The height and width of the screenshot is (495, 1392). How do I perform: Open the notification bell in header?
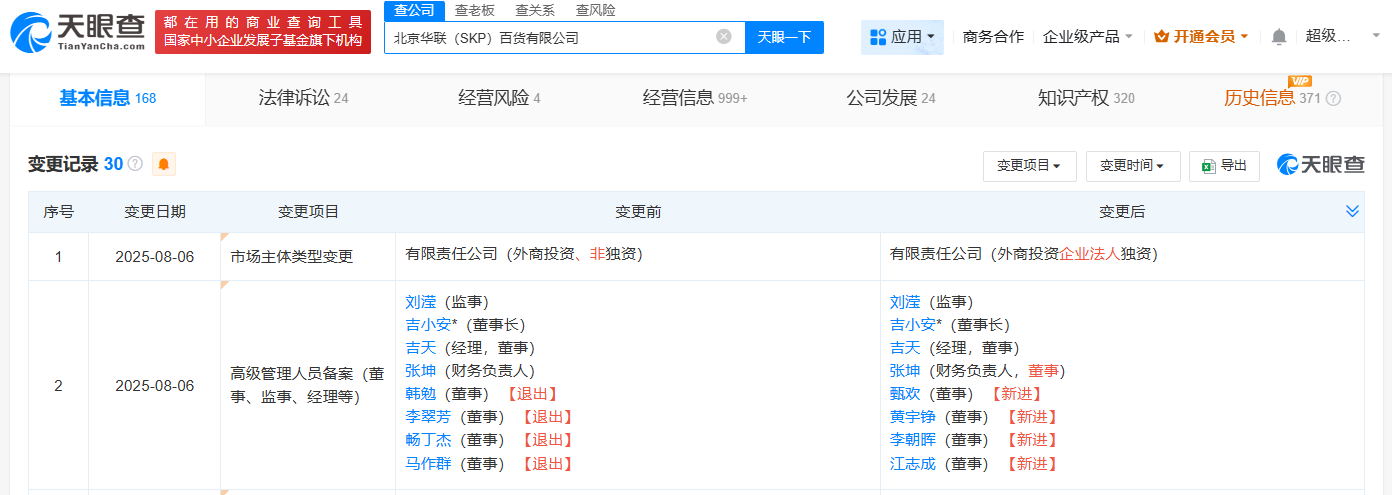click(x=1279, y=37)
